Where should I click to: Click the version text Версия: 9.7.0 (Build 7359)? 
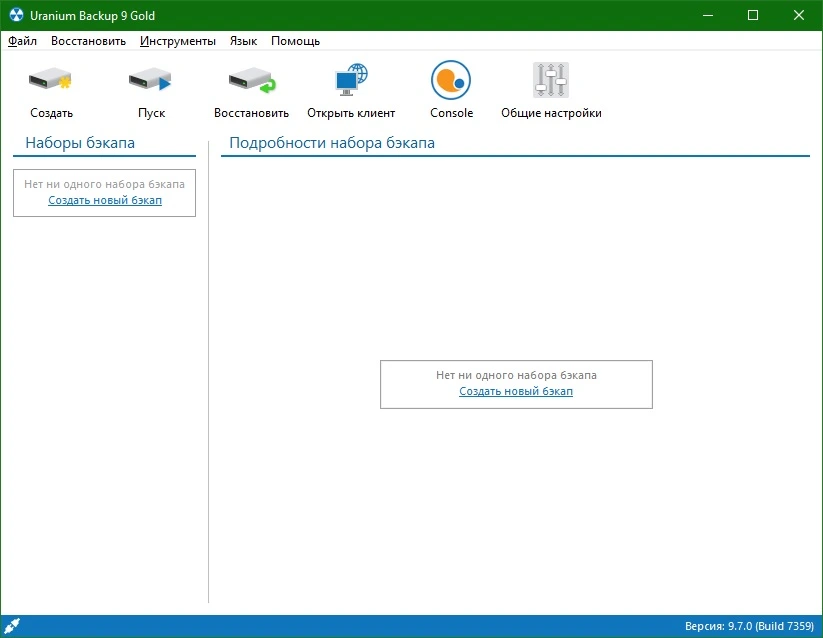(749, 626)
